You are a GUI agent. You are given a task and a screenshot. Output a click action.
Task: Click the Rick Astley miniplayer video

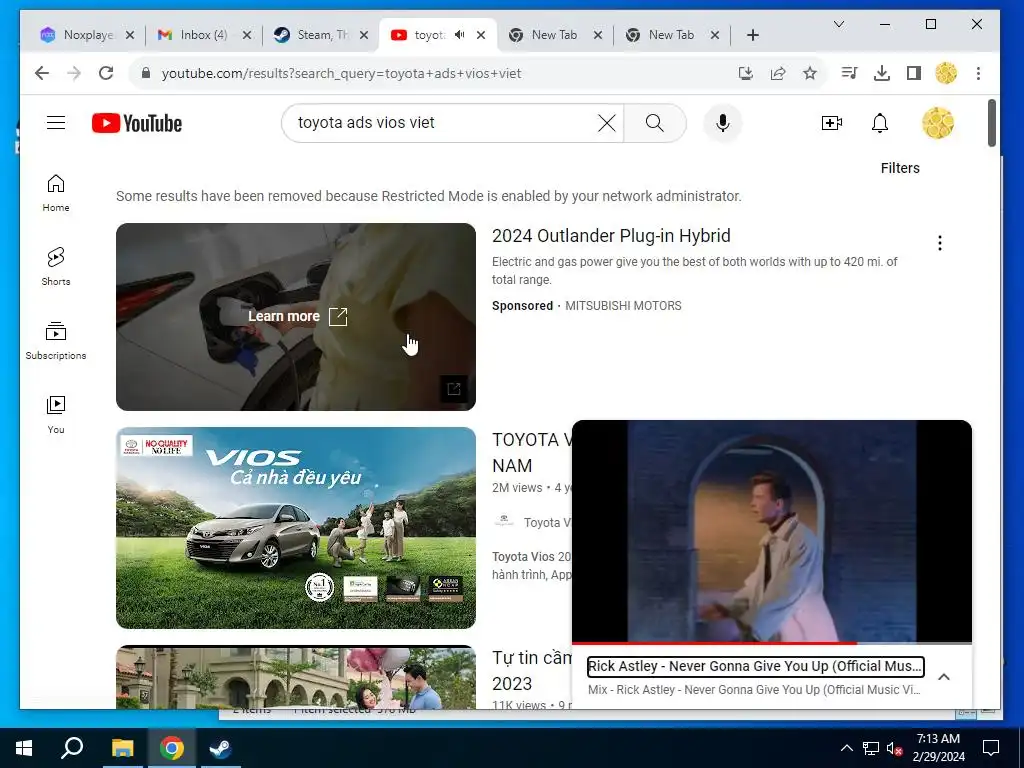tap(771, 531)
